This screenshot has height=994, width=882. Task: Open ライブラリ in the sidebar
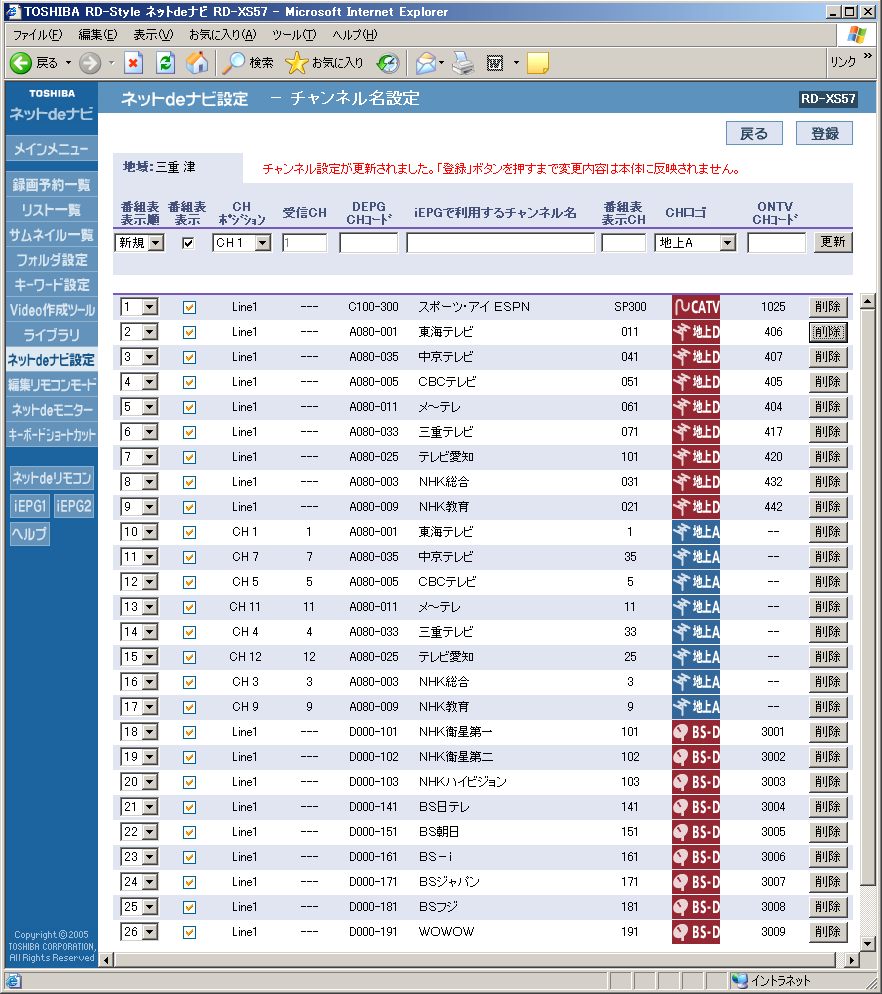(51, 335)
